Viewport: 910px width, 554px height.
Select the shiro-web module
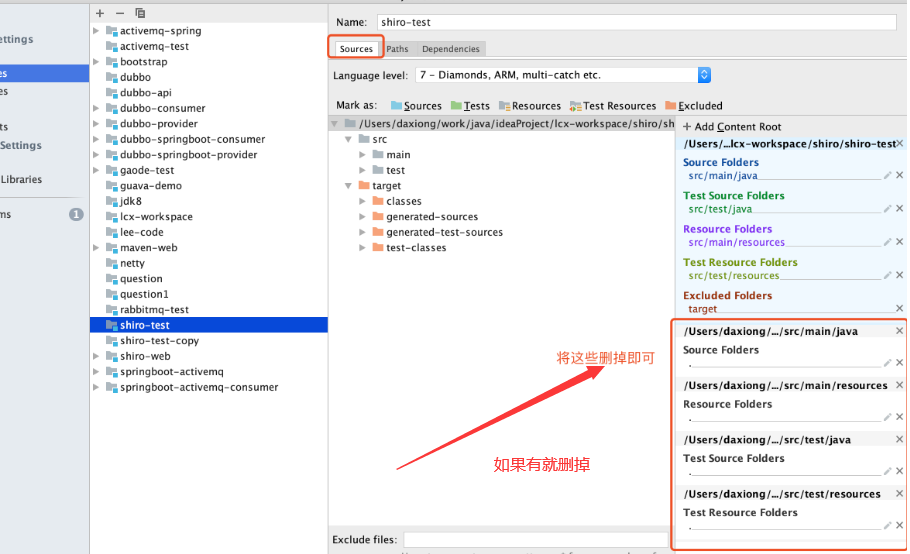(145, 356)
